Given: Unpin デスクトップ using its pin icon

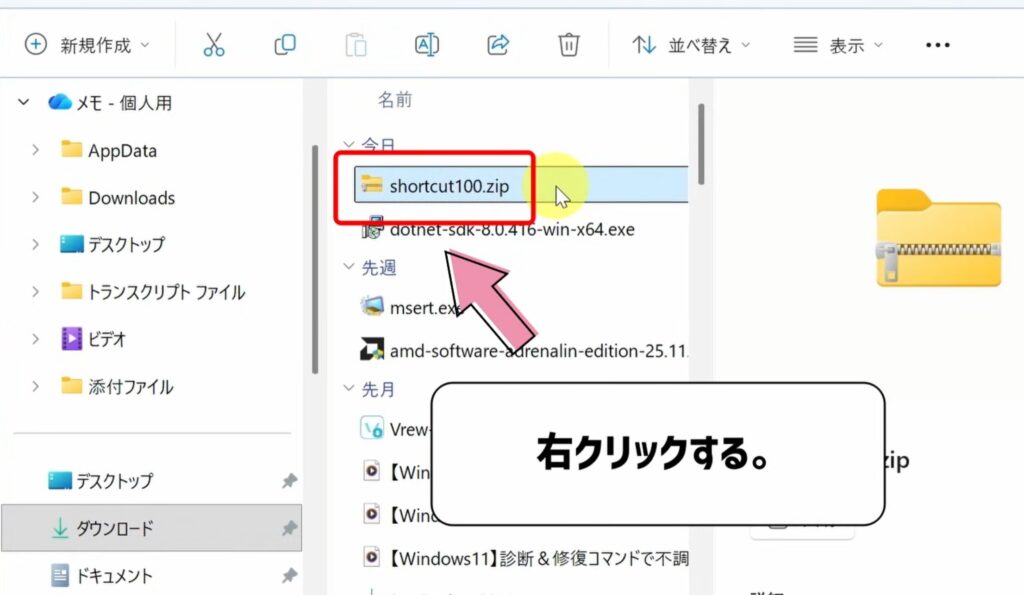Looking at the screenshot, I should coord(289,481).
